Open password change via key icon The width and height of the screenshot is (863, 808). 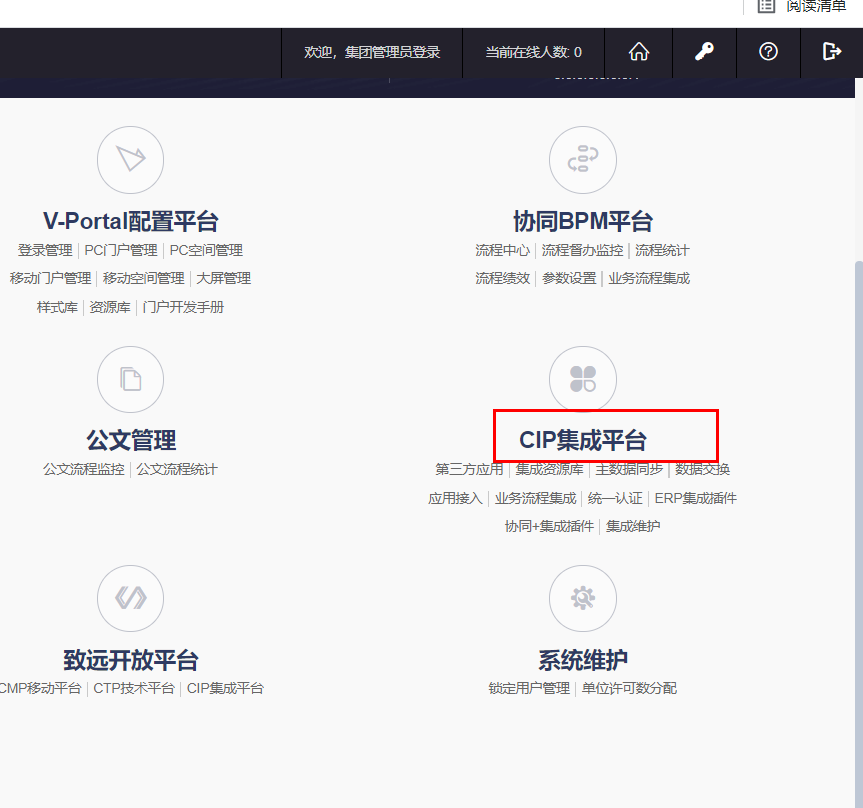pos(704,52)
